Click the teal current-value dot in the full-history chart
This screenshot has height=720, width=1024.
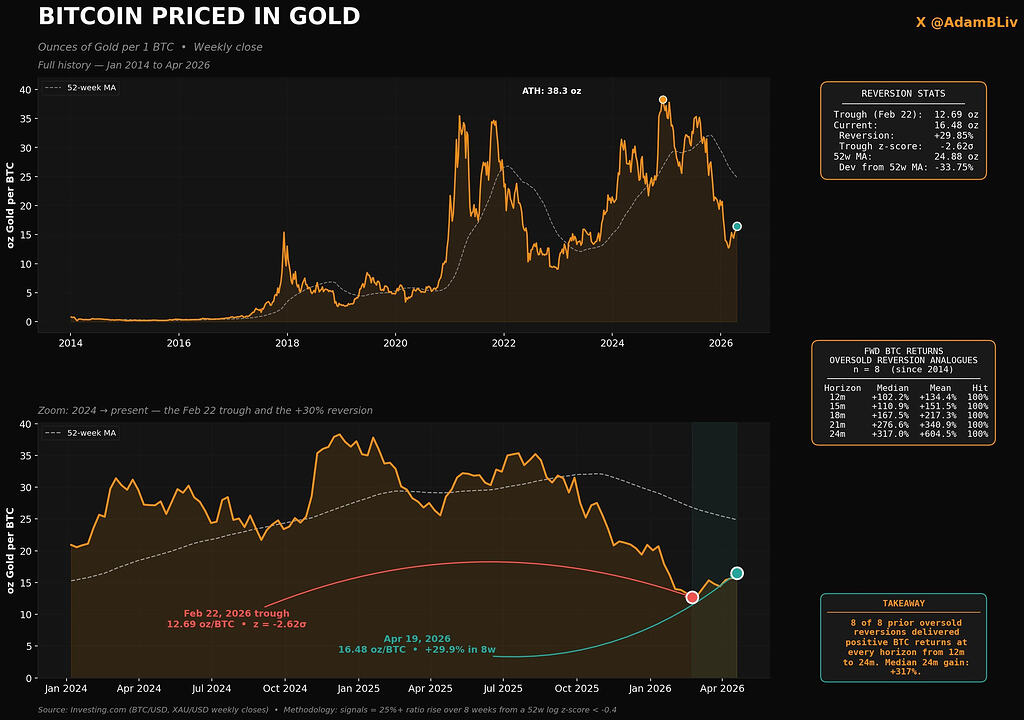pyautogui.click(x=737, y=226)
